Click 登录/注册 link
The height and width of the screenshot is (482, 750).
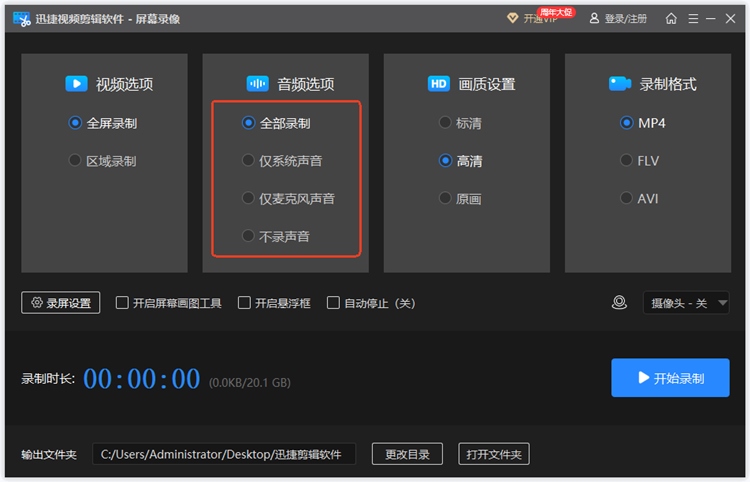click(x=626, y=19)
